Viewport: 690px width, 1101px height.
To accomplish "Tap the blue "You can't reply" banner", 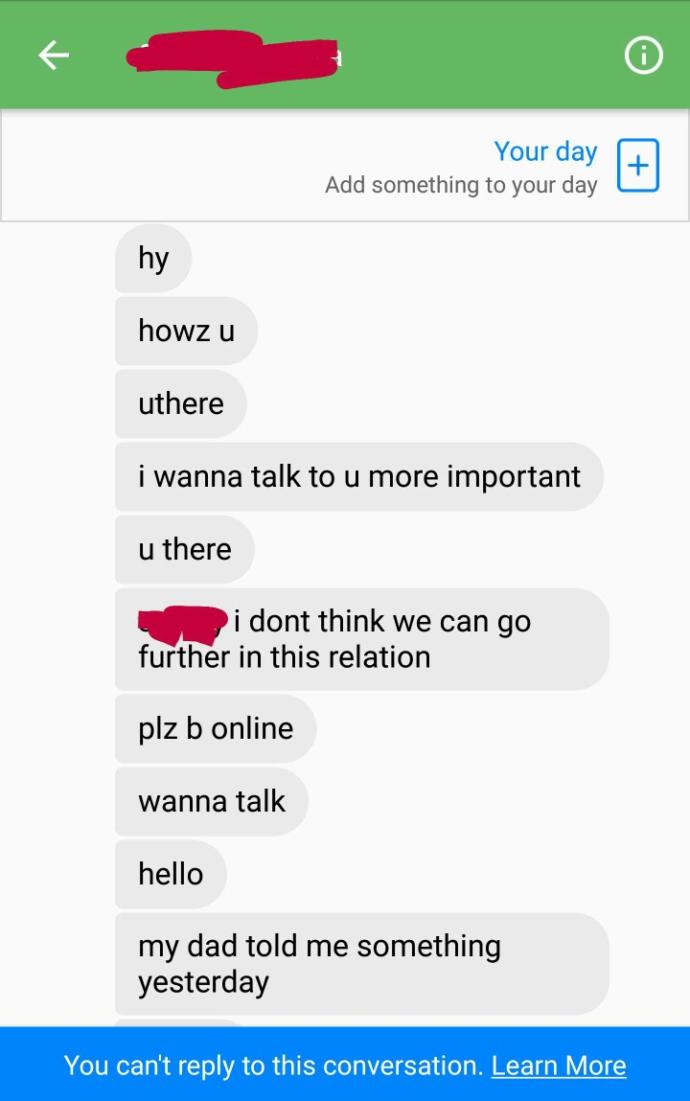I will pos(345,1064).
